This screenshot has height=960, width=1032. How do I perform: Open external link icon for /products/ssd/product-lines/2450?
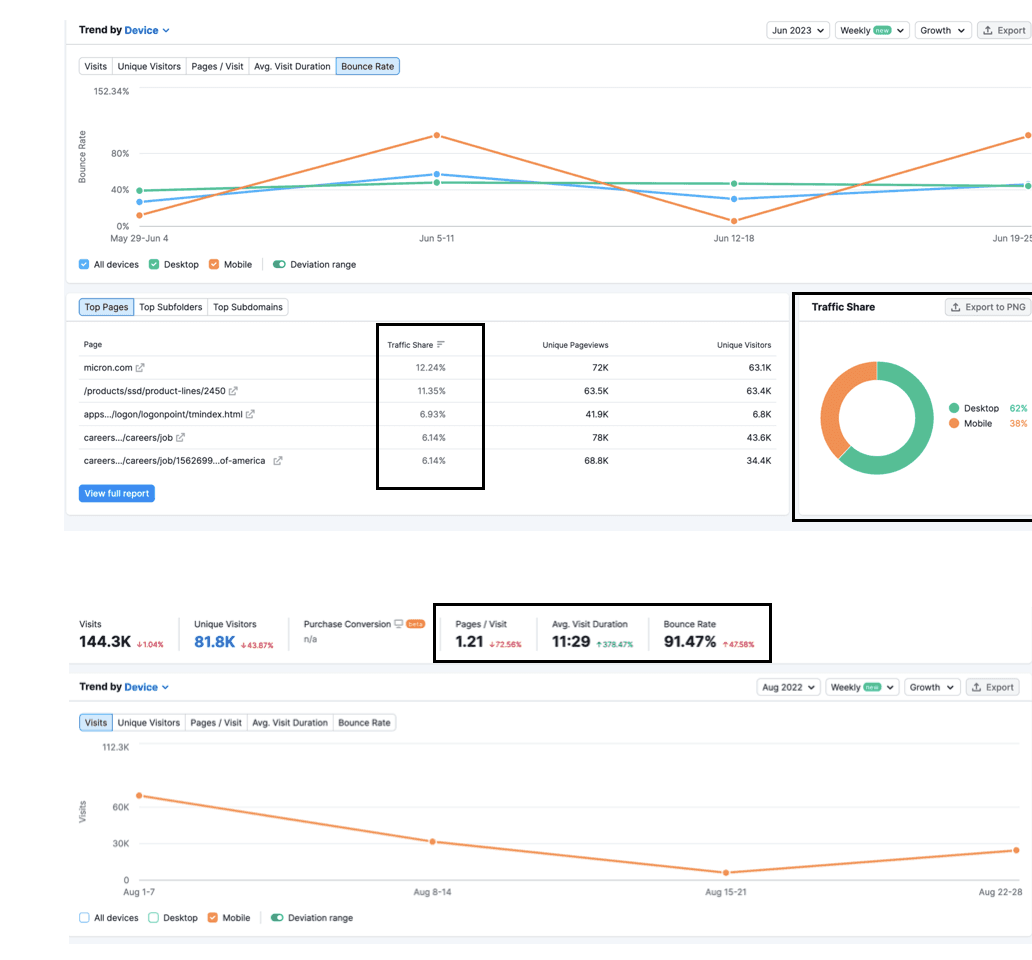[x=233, y=391]
